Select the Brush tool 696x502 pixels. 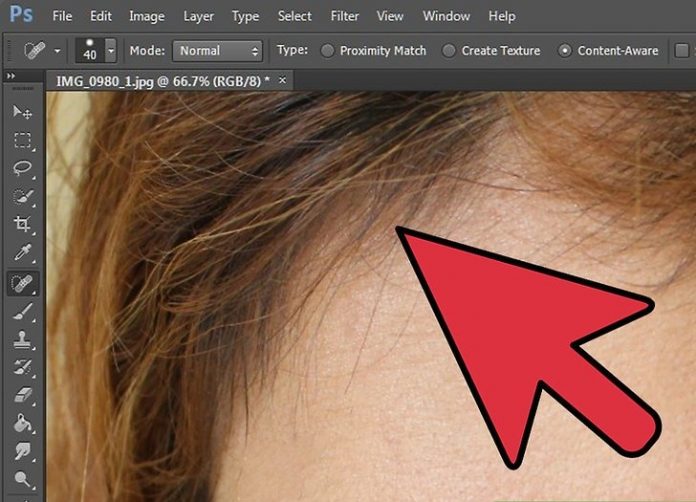click(22, 312)
